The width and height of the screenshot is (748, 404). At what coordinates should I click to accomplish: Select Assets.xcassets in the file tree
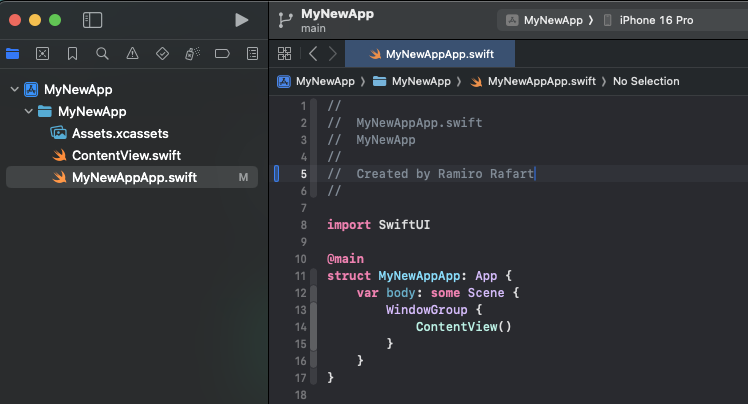tap(119, 133)
